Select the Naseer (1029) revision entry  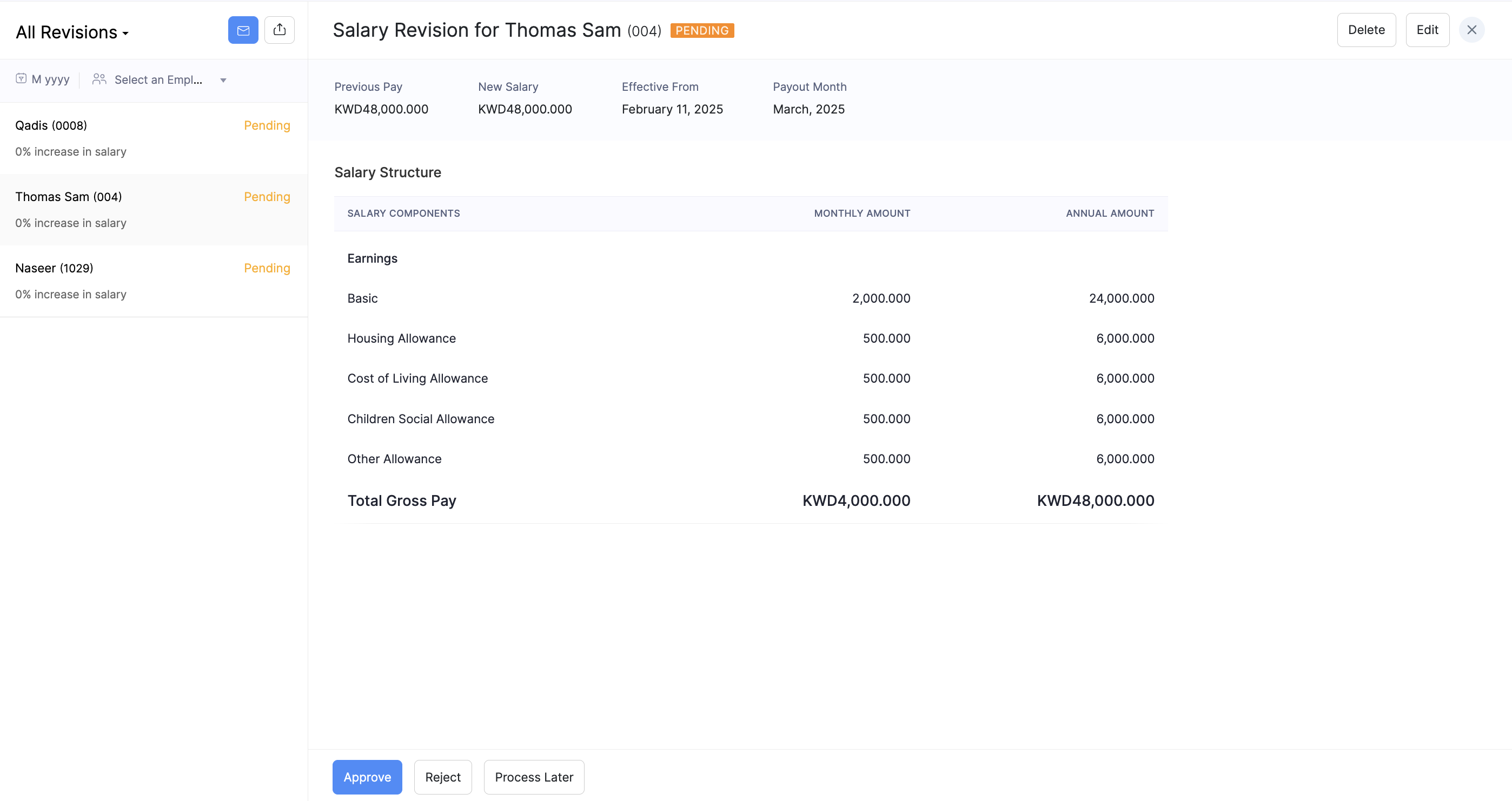coord(55,268)
